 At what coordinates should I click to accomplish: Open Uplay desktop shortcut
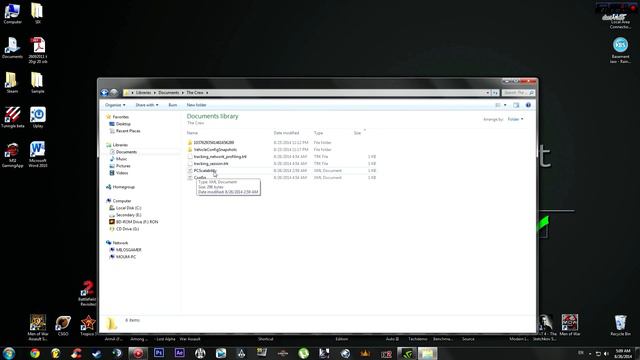(x=38, y=118)
